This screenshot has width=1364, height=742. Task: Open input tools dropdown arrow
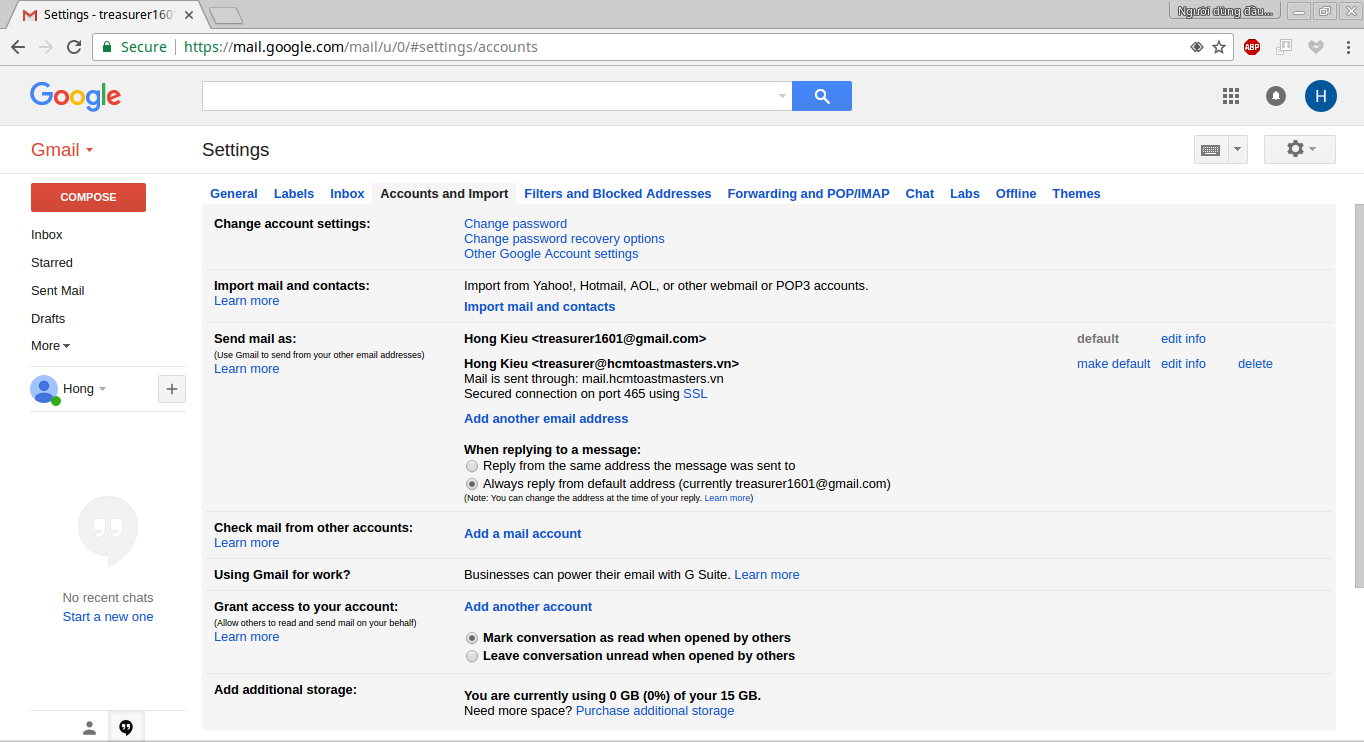click(x=1238, y=150)
